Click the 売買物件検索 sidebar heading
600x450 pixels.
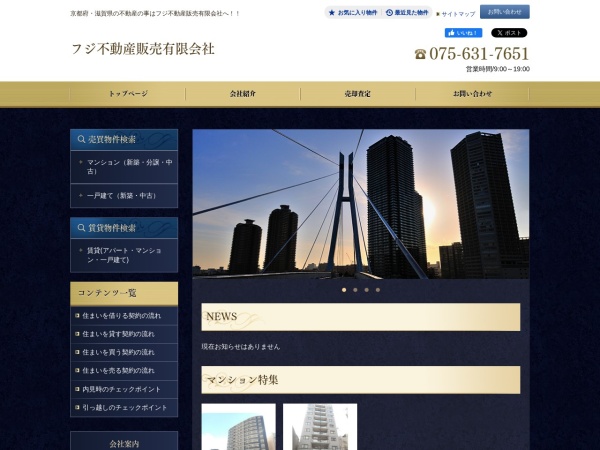[x=124, y=140]
